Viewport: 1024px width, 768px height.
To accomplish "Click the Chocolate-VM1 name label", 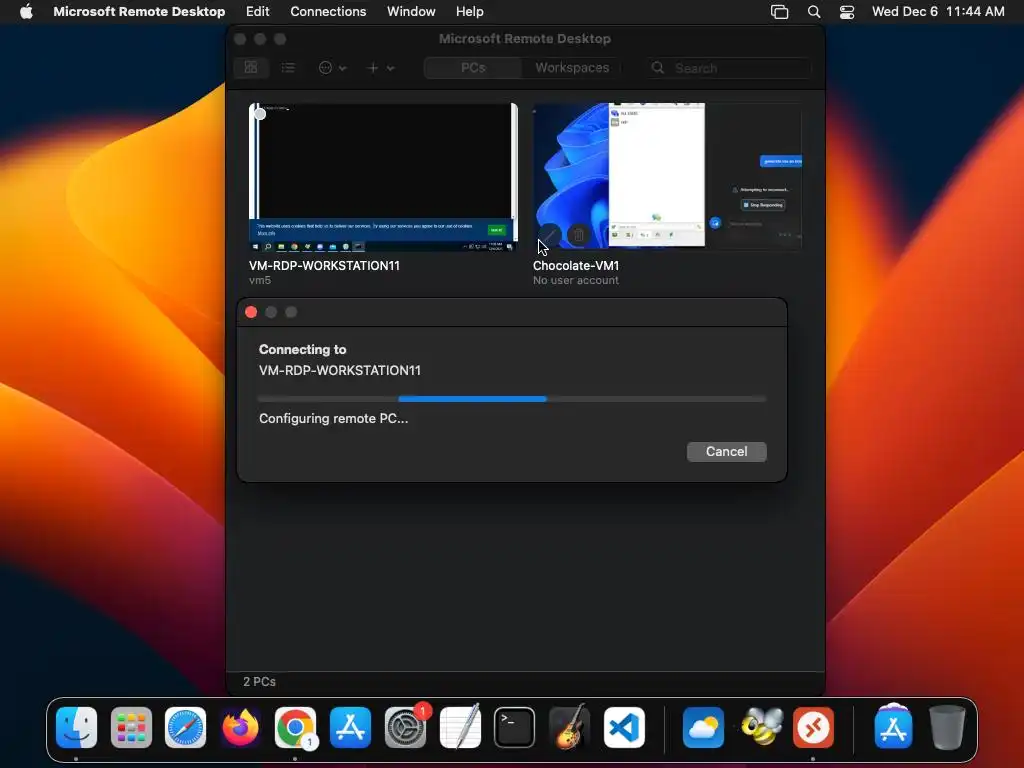I will click(x=576, y=266).
